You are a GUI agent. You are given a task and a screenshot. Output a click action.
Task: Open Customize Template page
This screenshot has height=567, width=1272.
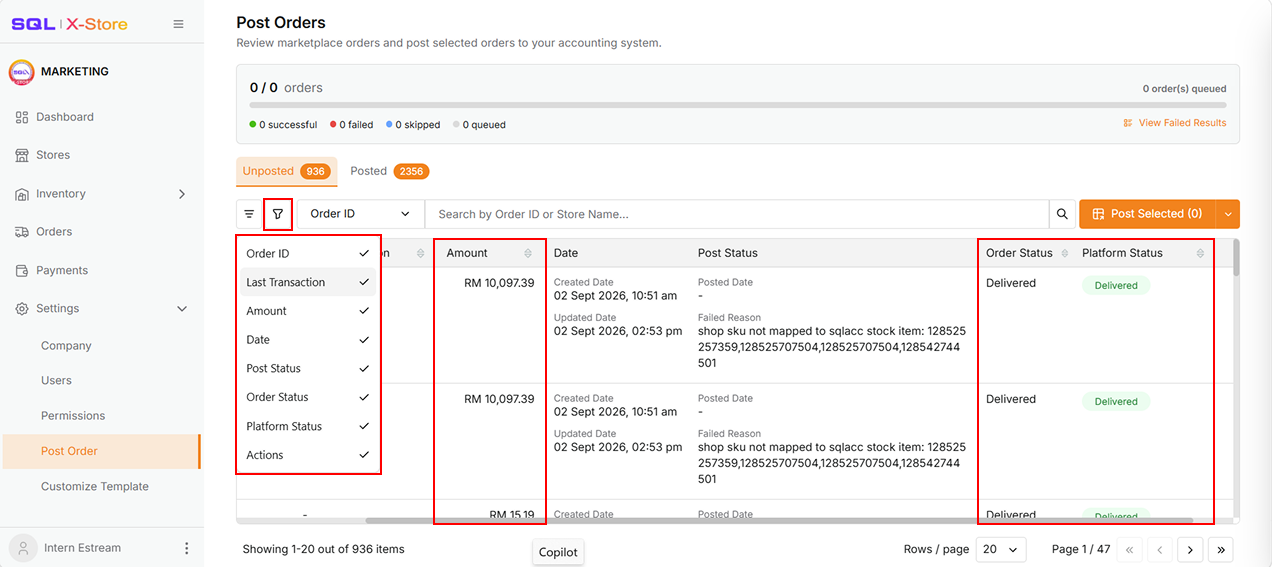pos(95,487)
